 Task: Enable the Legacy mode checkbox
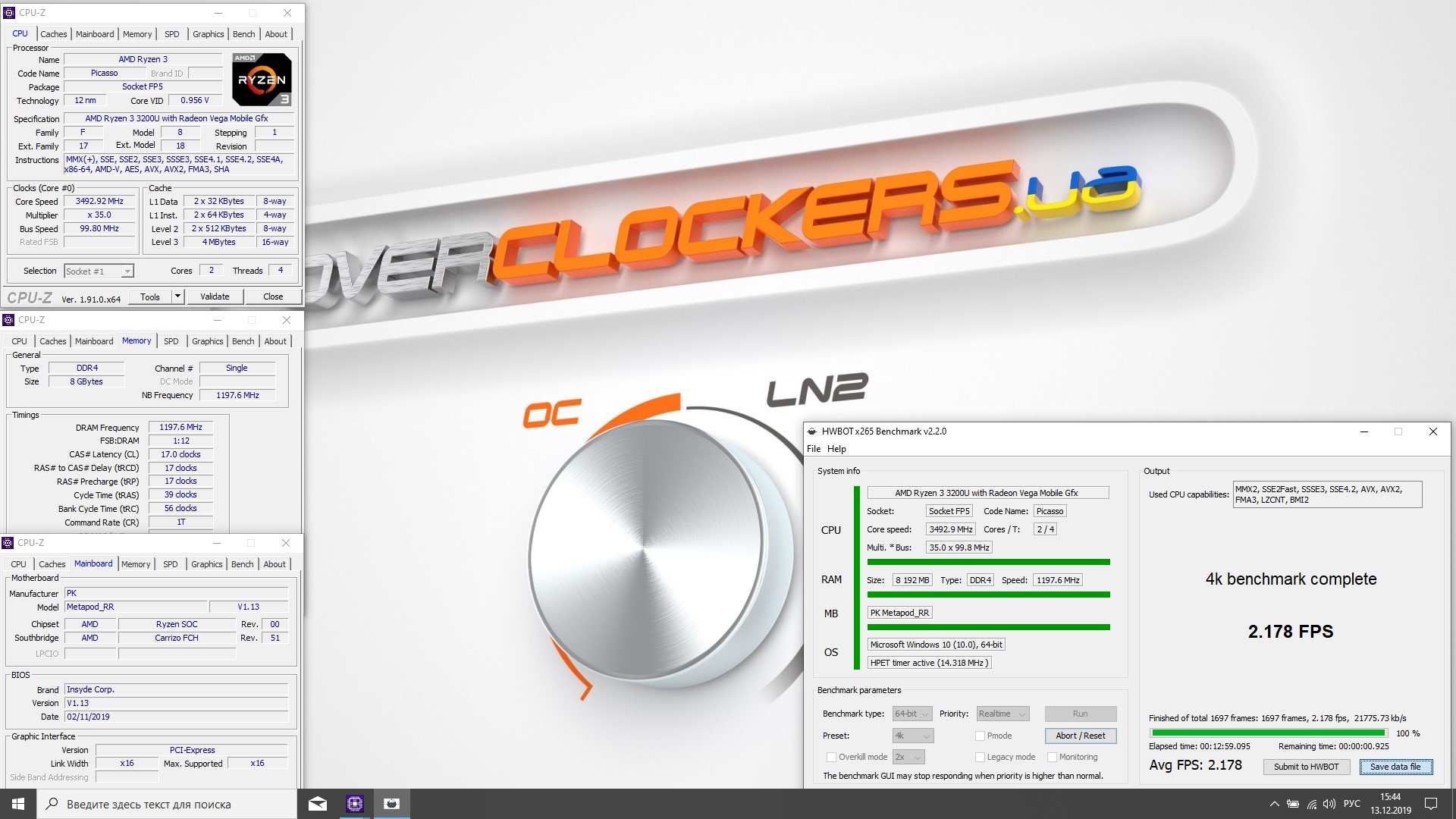click(980, 757)
